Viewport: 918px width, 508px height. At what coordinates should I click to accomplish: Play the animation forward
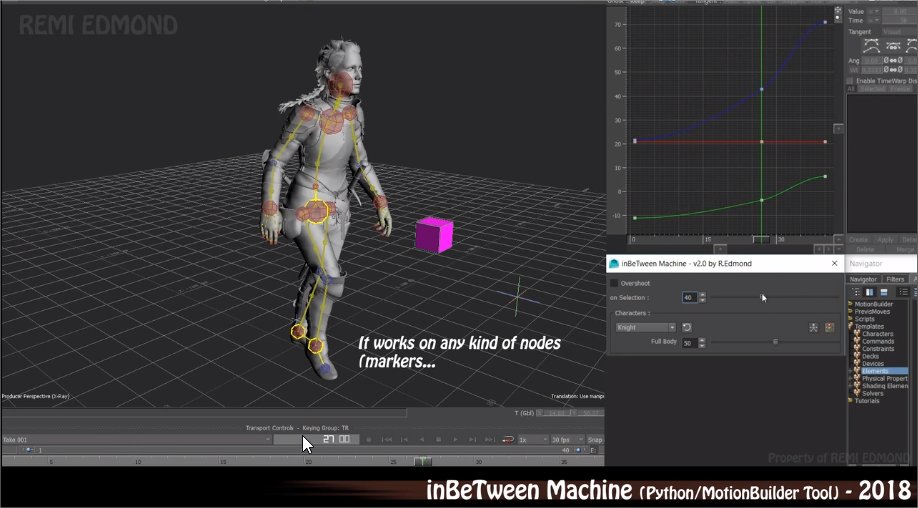click(455, 440)
